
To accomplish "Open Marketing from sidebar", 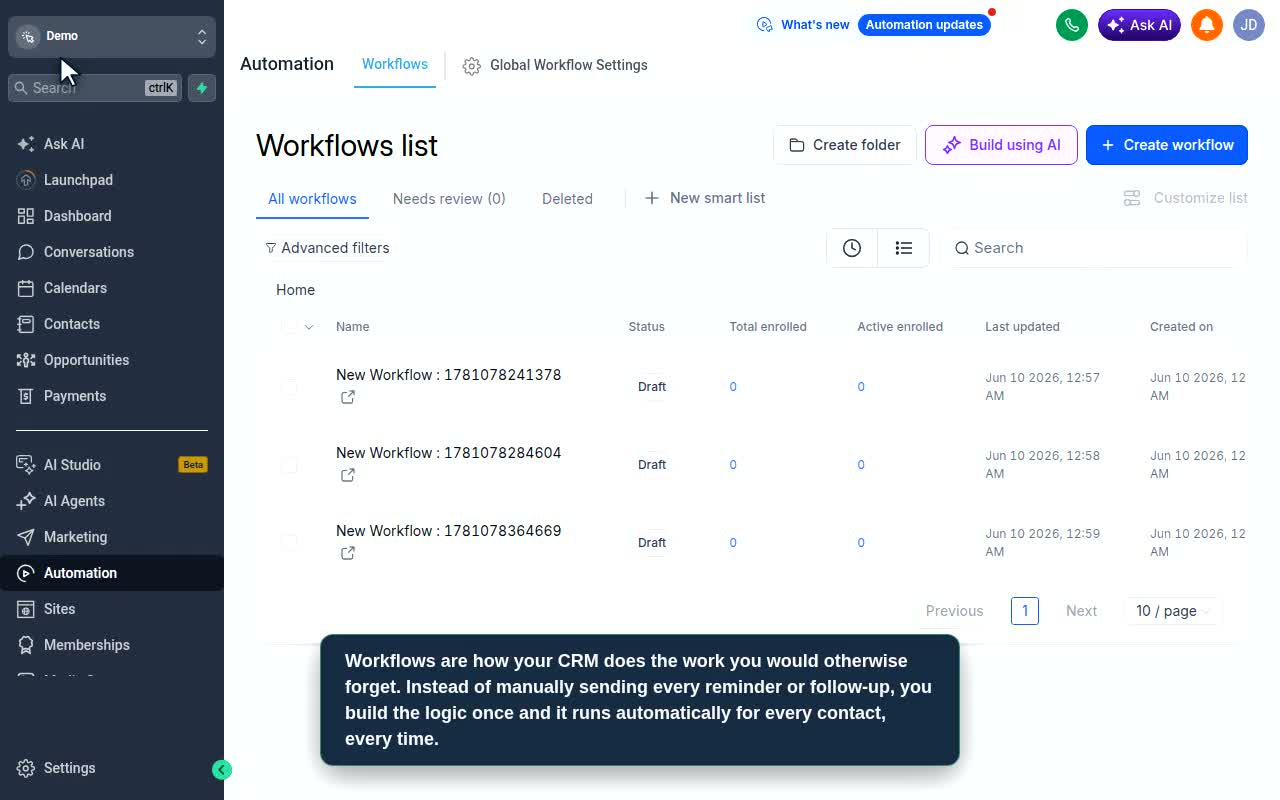I will pos(112,537).
